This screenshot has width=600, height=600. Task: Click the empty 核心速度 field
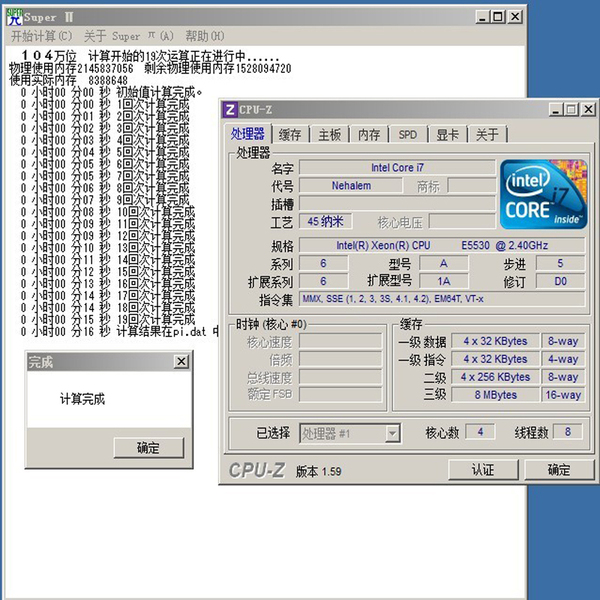coord(341,341)
